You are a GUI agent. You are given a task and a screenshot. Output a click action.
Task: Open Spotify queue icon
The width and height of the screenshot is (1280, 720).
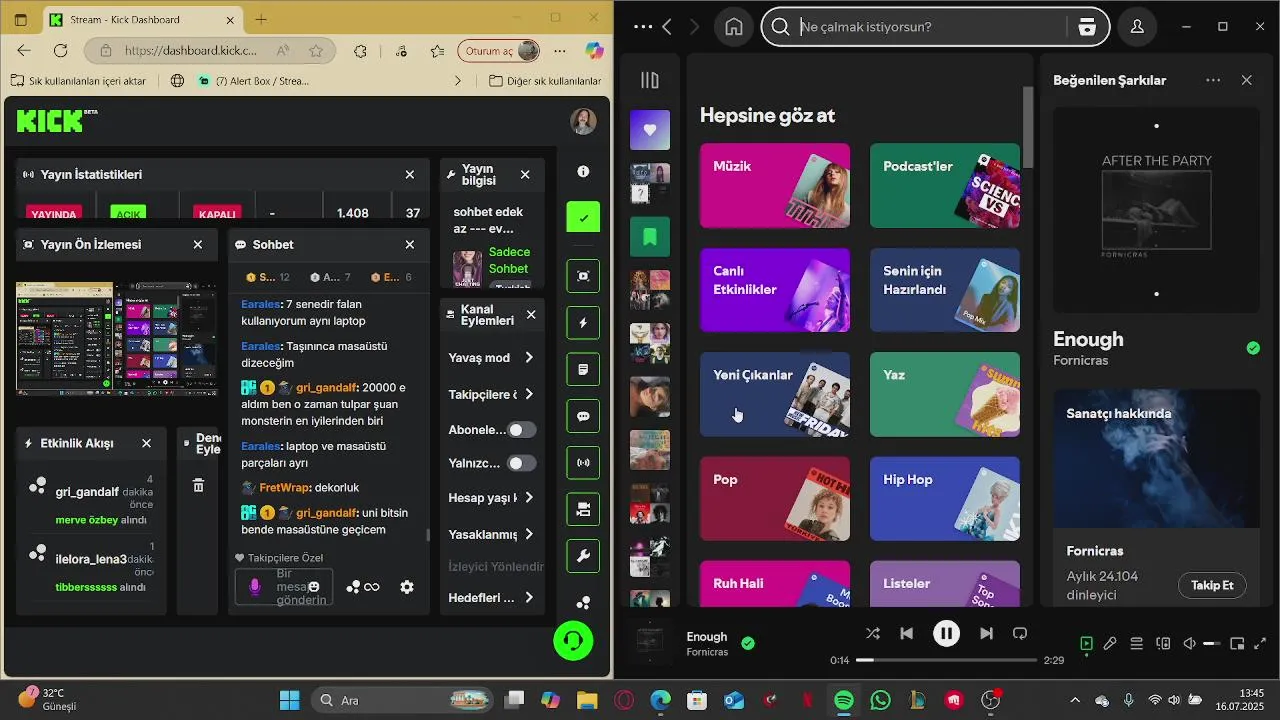pyautogui.click(x=1137, y=644)
